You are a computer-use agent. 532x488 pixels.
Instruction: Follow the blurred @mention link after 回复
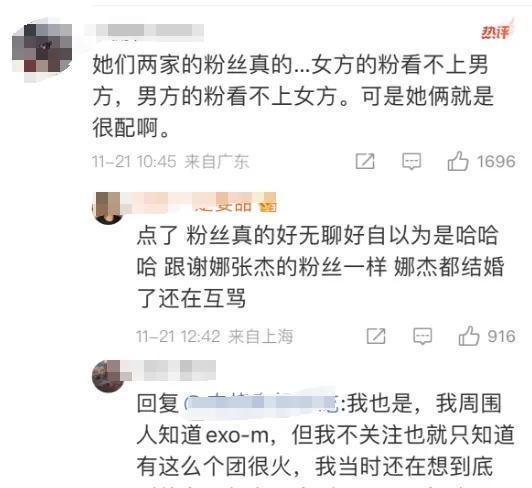(x=262, y=403)
